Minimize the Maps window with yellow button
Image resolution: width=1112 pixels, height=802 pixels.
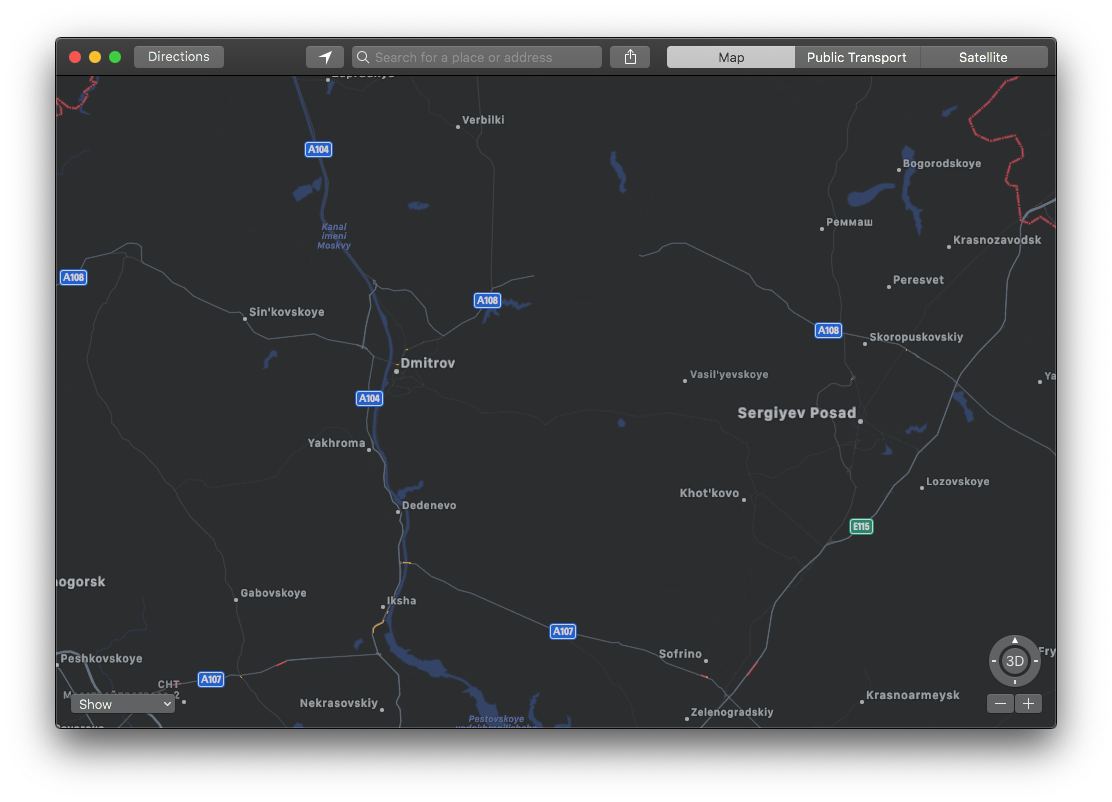point(94,57)
